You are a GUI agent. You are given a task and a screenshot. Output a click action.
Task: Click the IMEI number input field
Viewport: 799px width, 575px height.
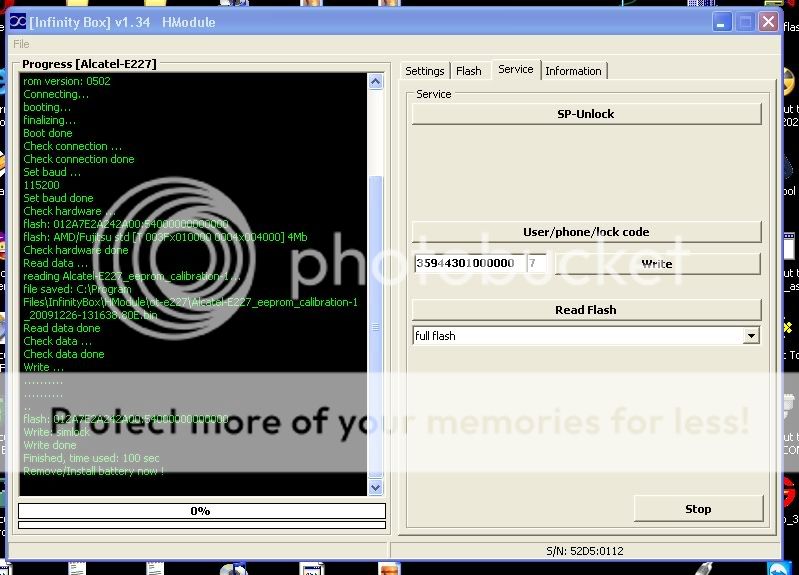point(467,264)
